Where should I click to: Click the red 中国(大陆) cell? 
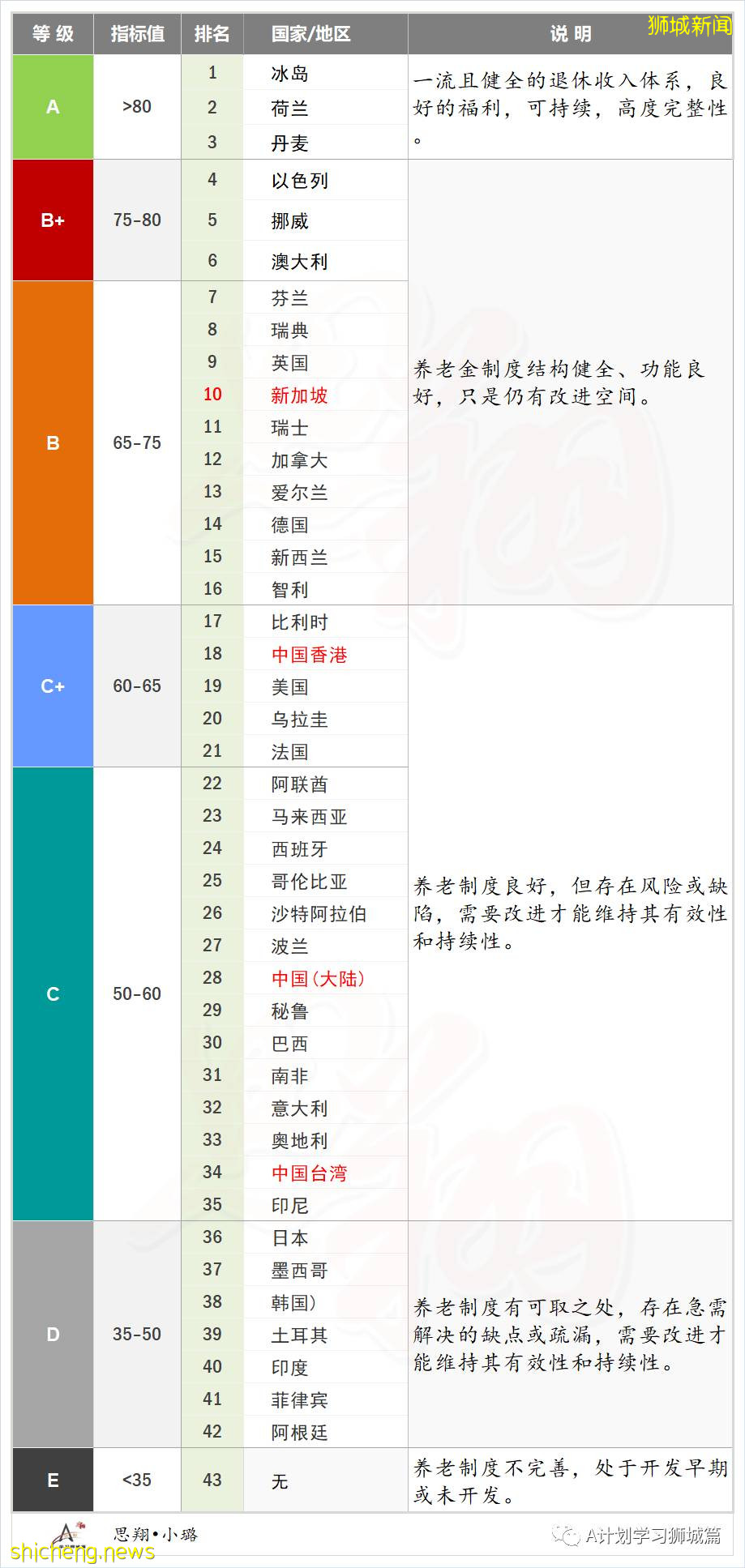pos(325,978)
